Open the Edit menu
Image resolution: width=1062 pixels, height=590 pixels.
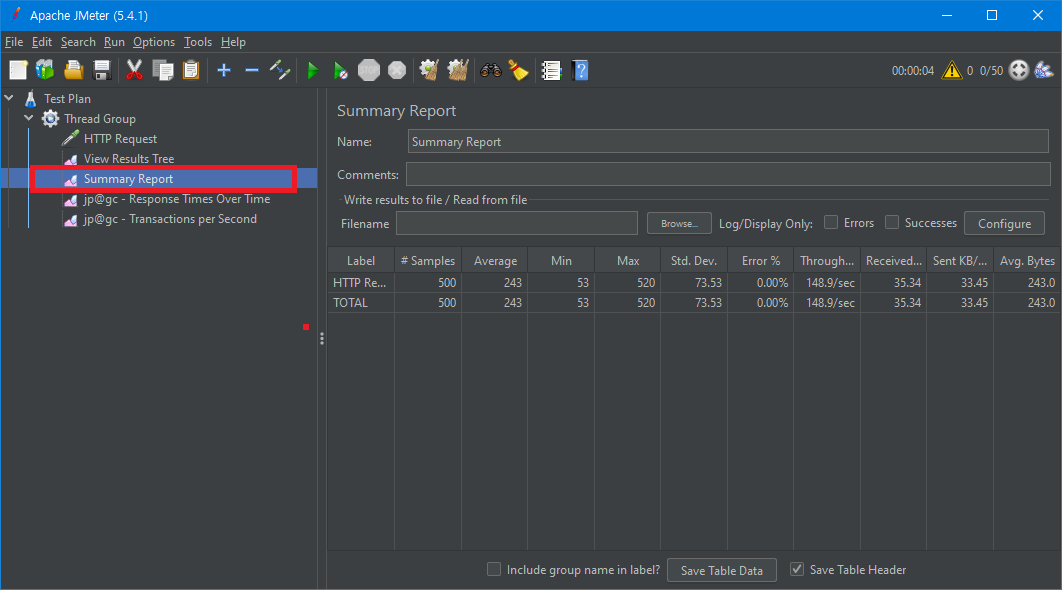tap(41, 42)
